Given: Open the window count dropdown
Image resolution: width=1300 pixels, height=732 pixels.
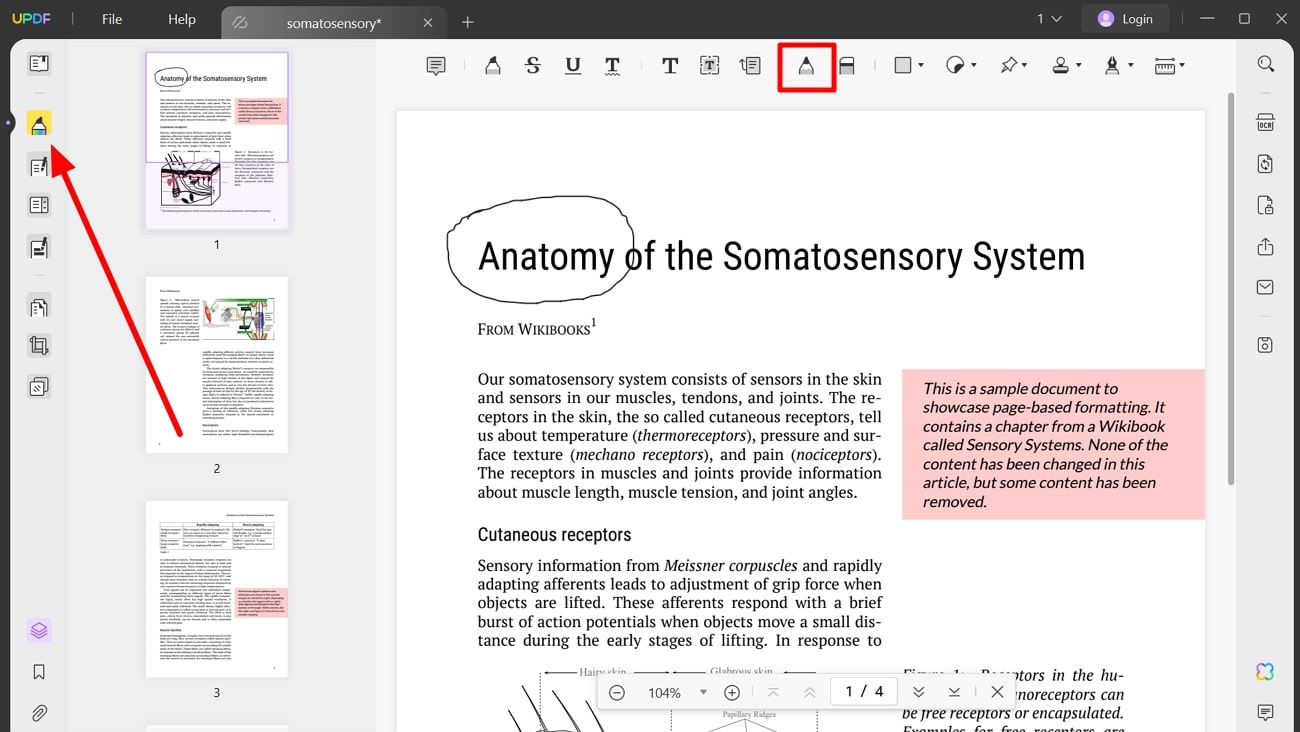Looking at the screenshot, I should [x=1049, y=19].
